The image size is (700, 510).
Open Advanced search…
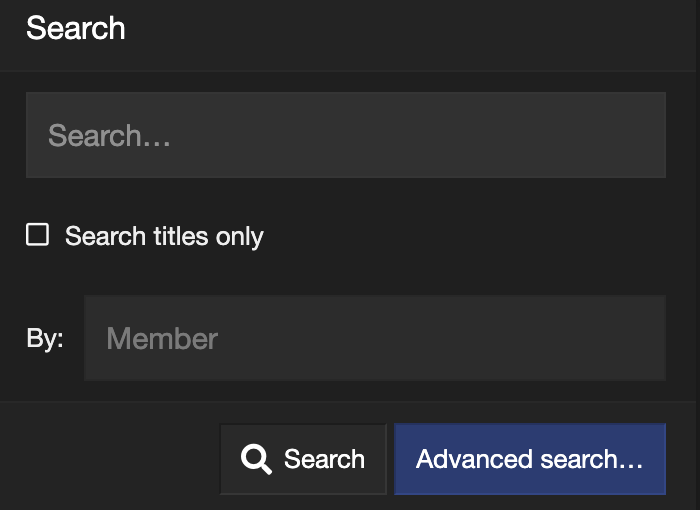coord(529,460)
